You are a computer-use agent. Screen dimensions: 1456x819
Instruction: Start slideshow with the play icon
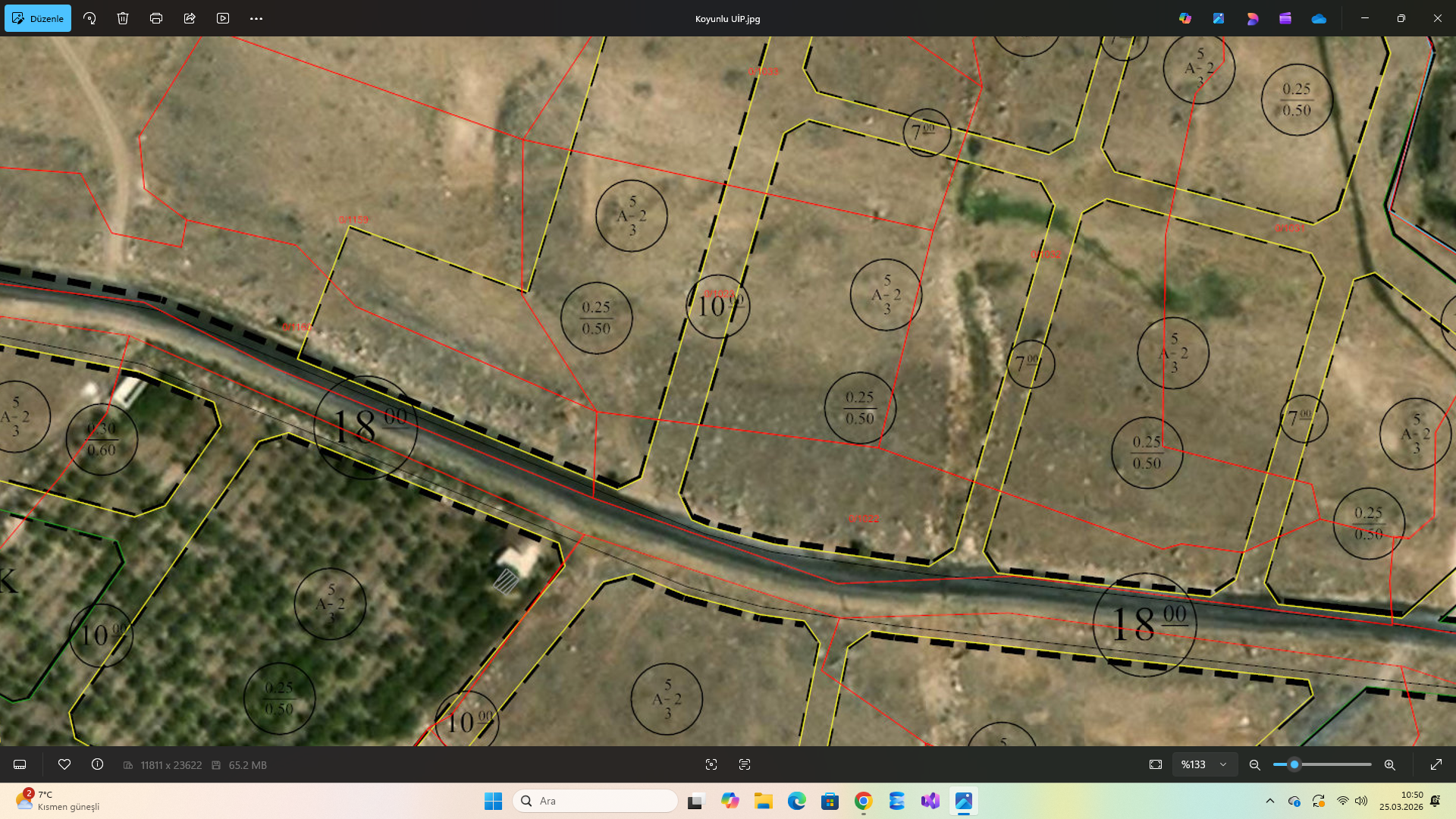coord(223,18)
